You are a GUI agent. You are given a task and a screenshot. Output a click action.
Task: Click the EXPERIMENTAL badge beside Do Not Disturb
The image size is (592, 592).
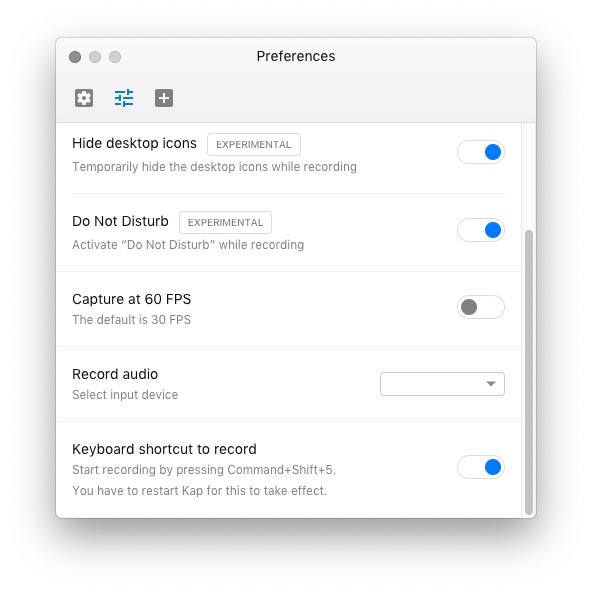[x=225, y=222]
